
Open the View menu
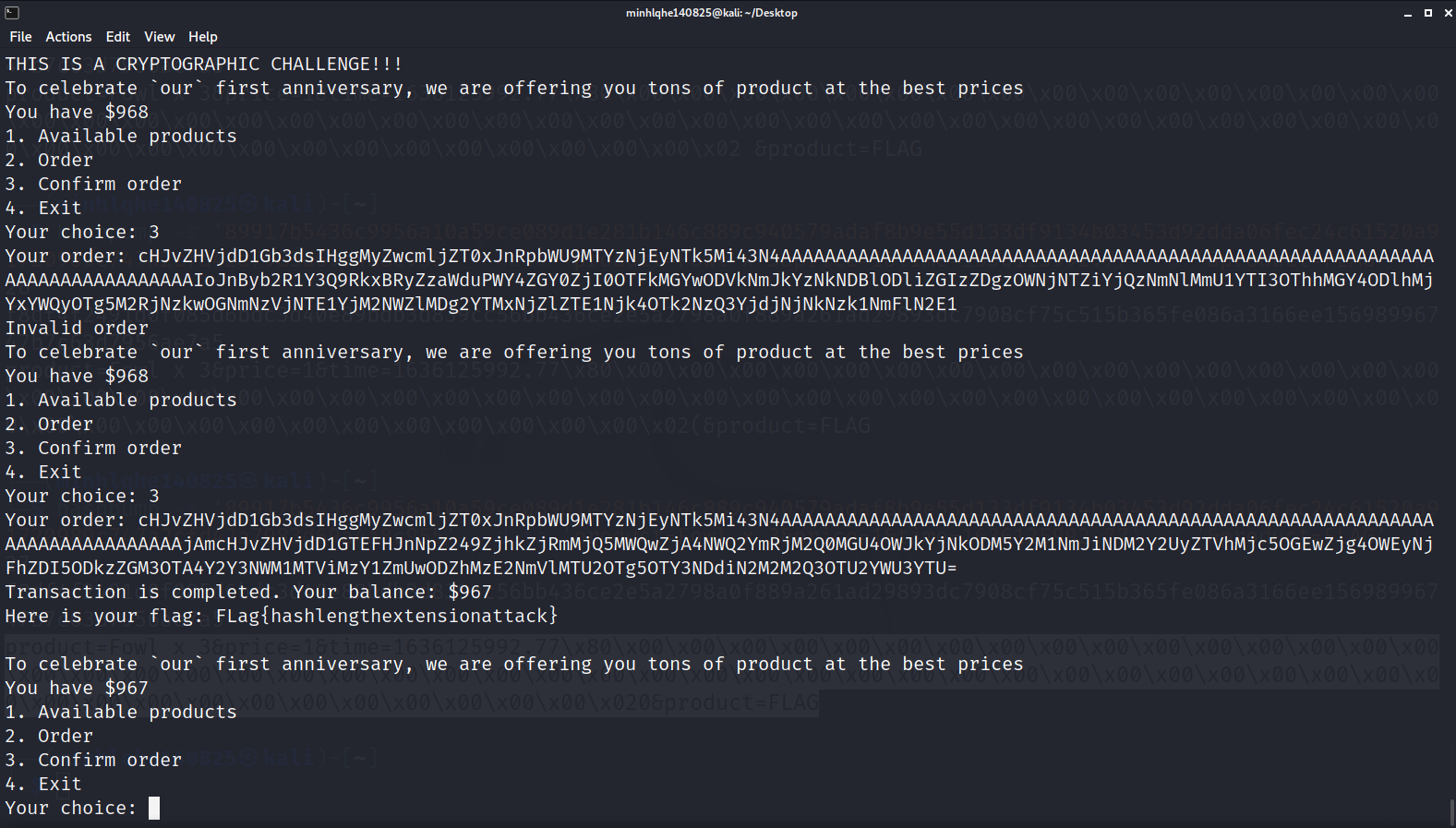coord(159,36)
